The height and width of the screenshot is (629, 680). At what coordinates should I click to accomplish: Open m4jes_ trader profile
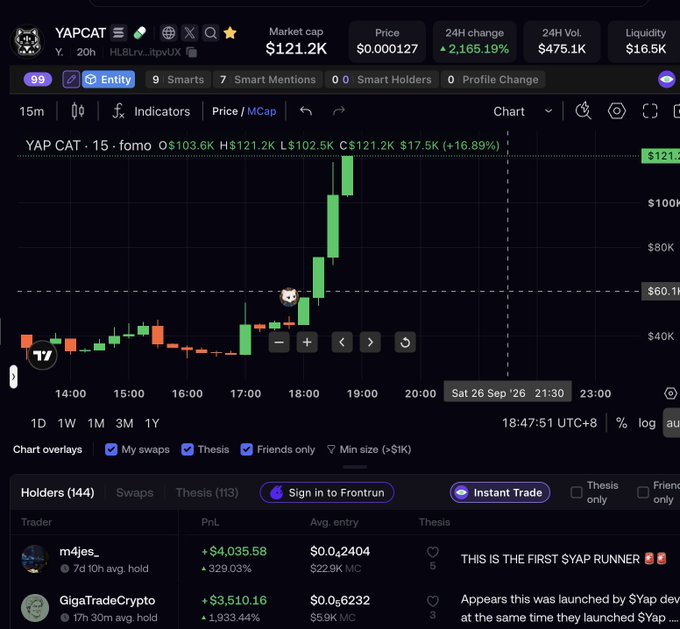[79, 551]
